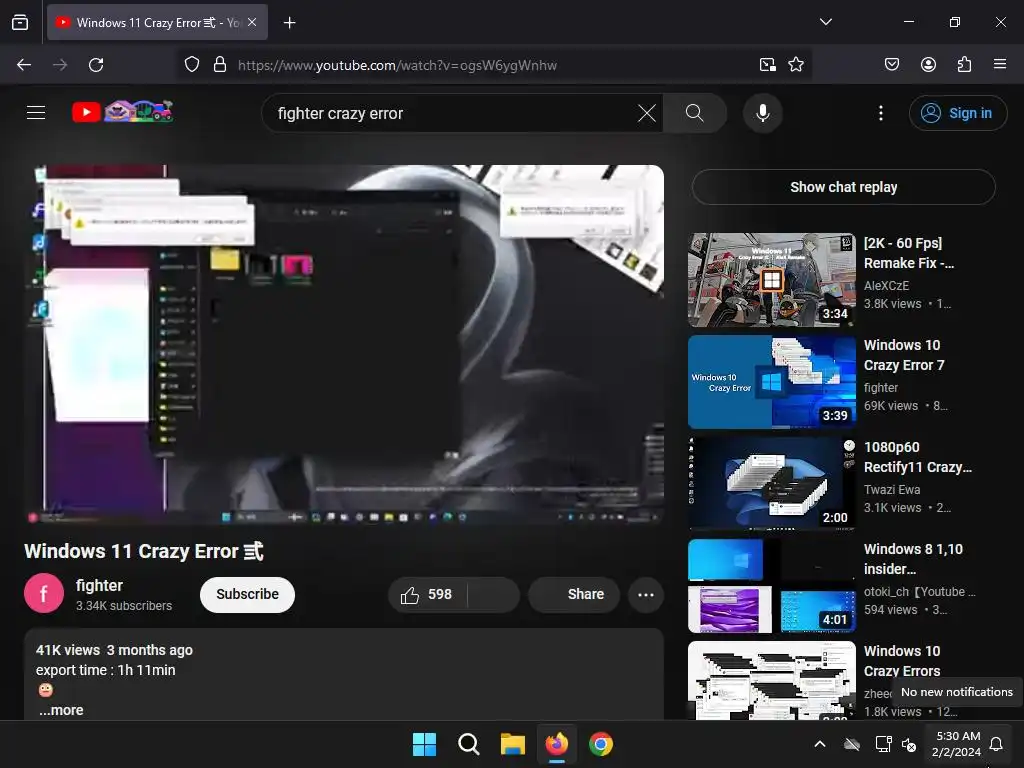Open the AleXCzE channel name
The width and height of the screenshot is (1024, 768).
click(x=886, y=285)
